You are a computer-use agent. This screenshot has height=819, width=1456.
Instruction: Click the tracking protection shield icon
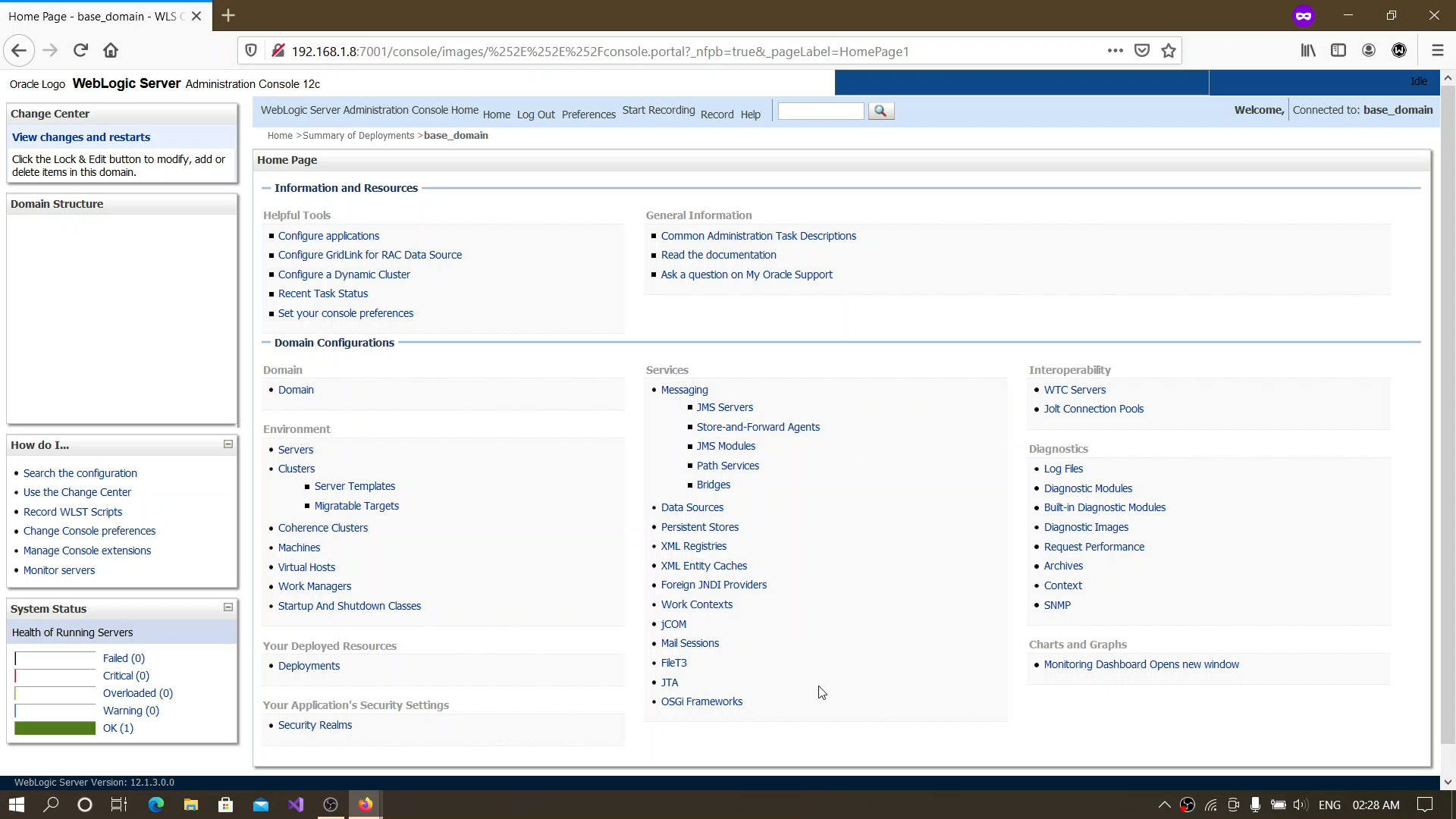251,51
